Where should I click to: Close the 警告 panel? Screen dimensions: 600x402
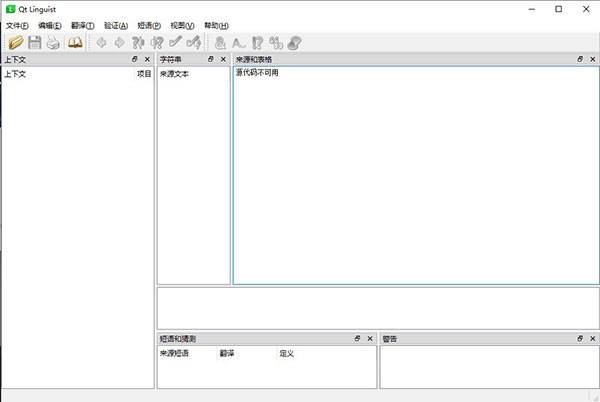pos(593,339)
